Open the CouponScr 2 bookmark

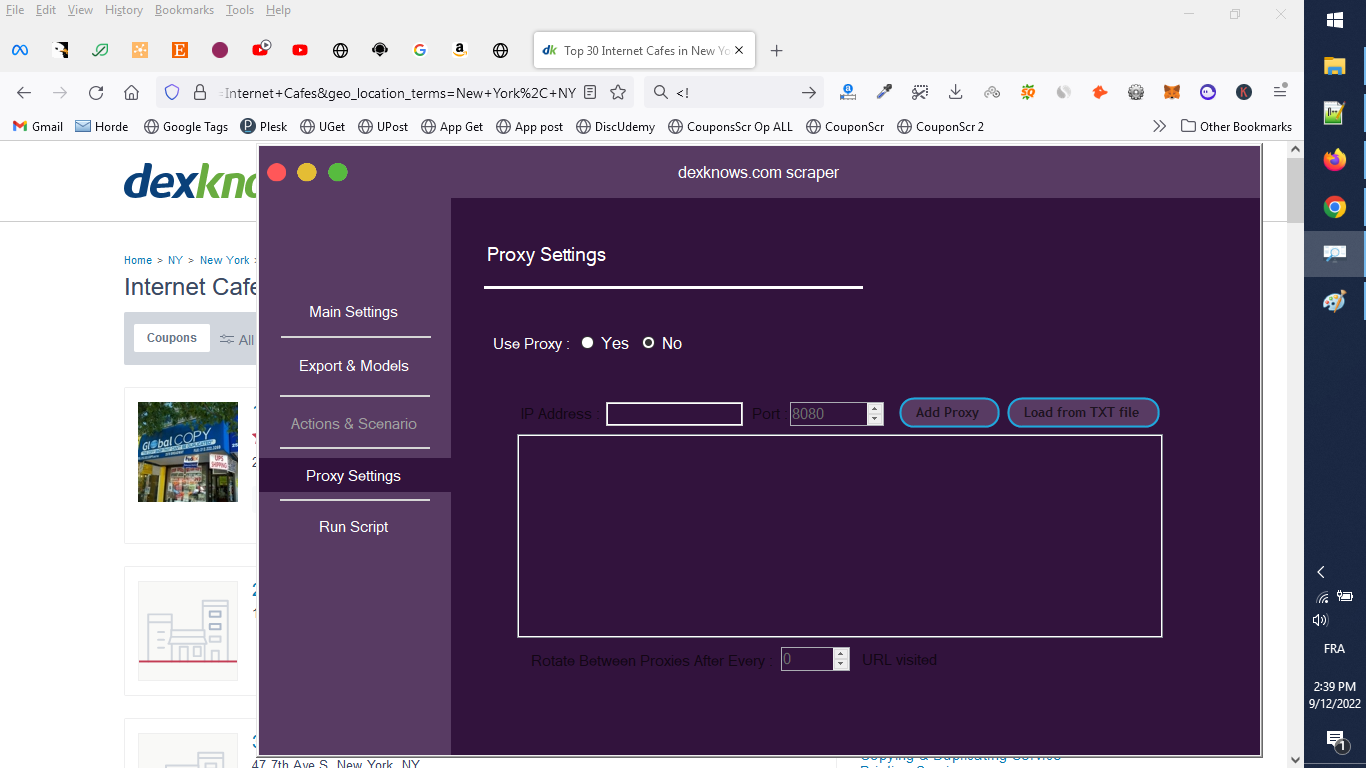(x=941, y=126)
